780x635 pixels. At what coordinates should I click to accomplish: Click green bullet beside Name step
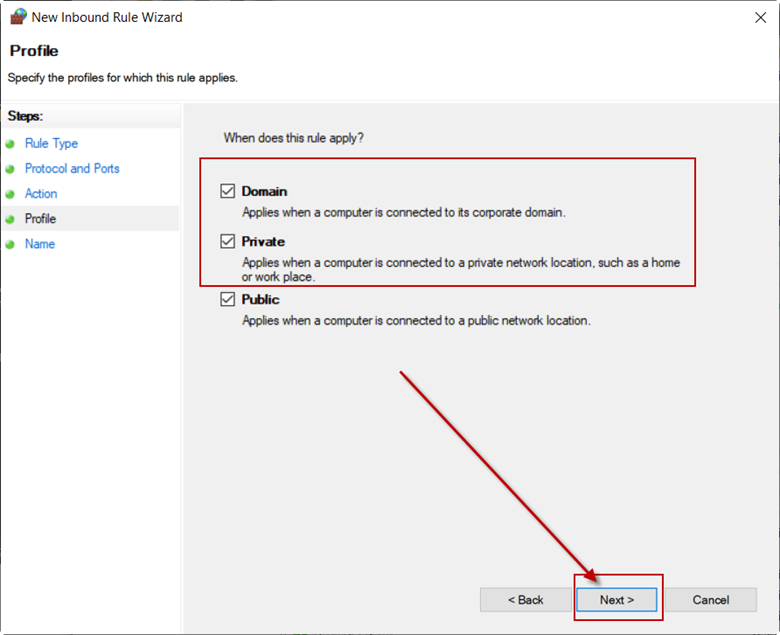pyautogui.click(x=10, y=244)
